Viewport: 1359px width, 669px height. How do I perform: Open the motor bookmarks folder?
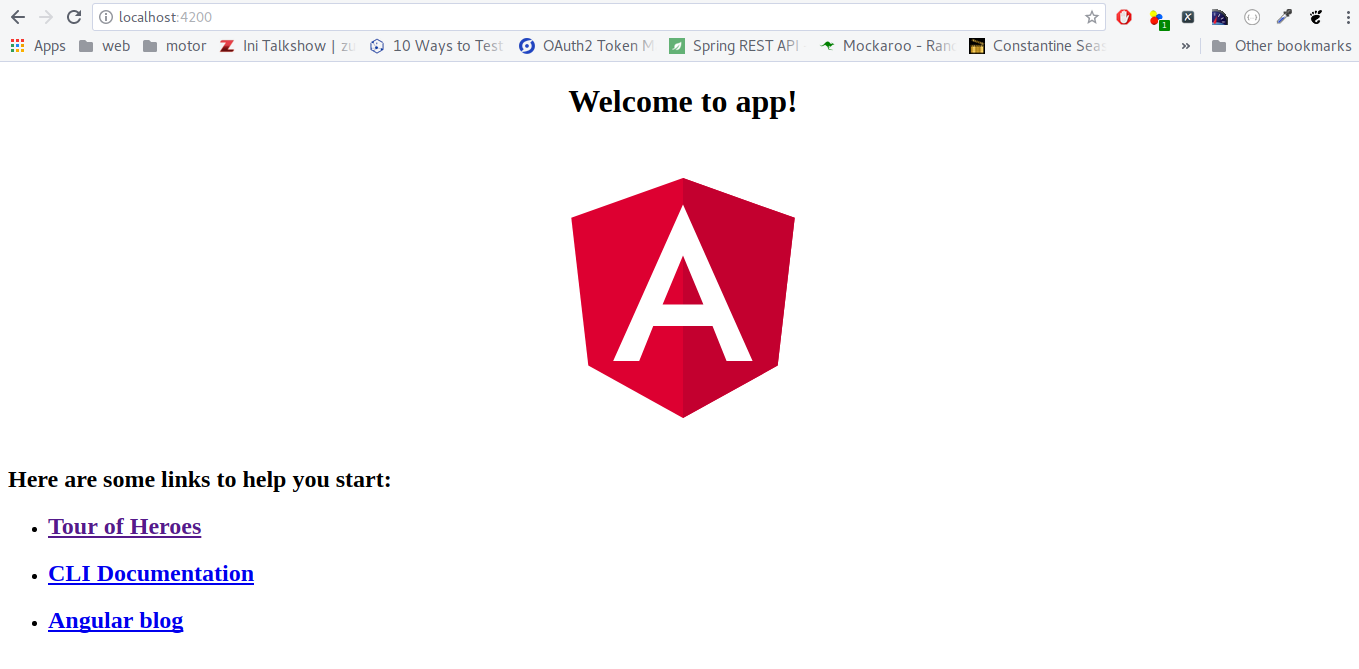[174, 46]
